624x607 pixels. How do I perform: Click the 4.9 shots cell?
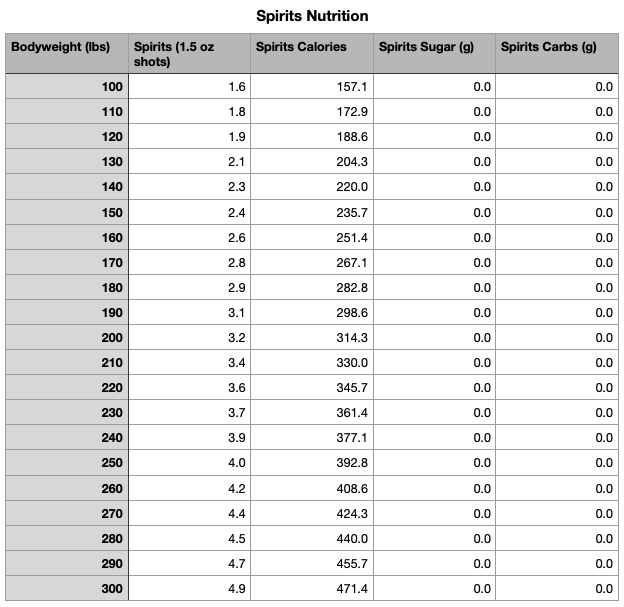pyautogui.click(x=189, y=589)
